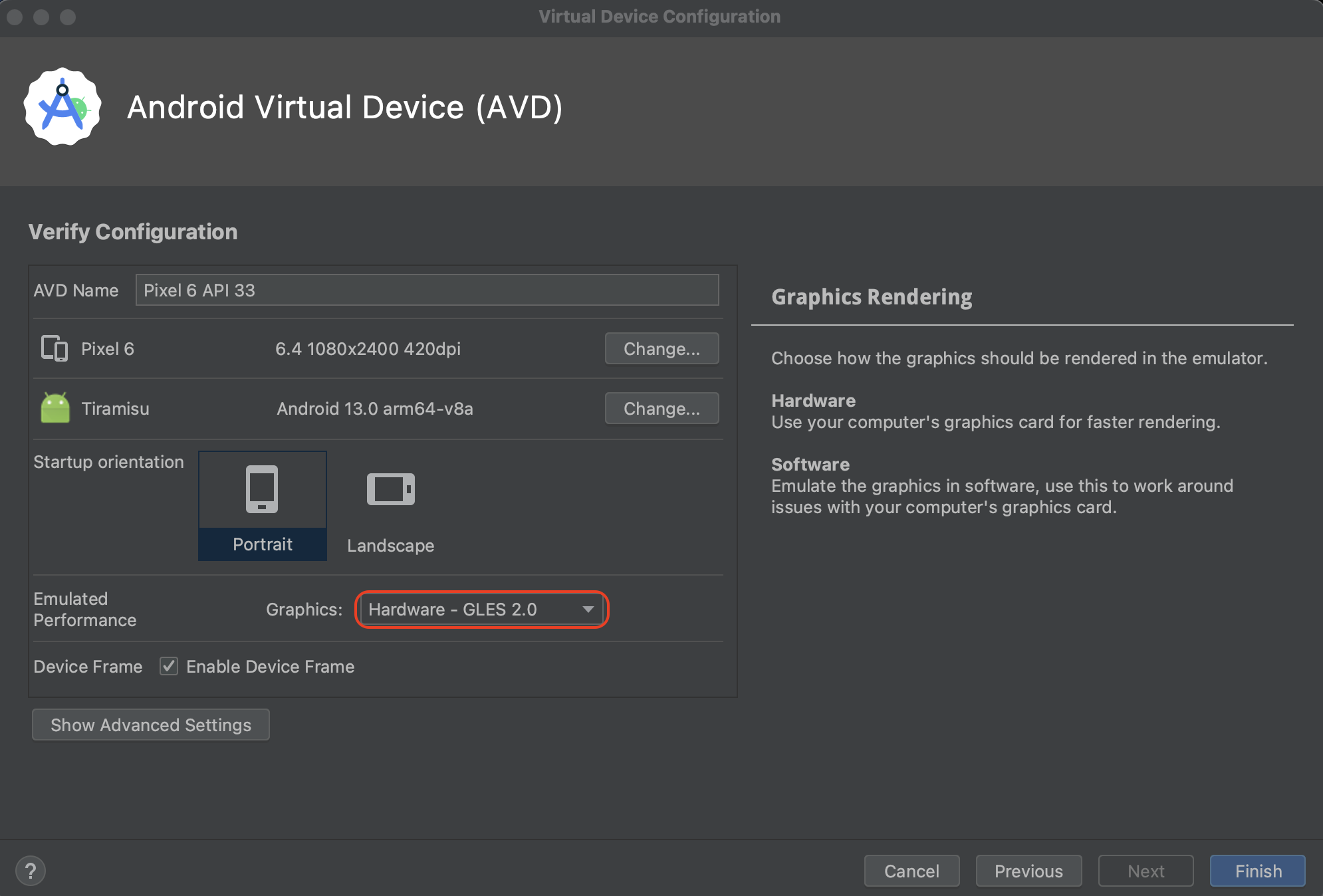1323x896 pixels.
Task: Expand Show Advanced Settings
Action: (151, 725)
